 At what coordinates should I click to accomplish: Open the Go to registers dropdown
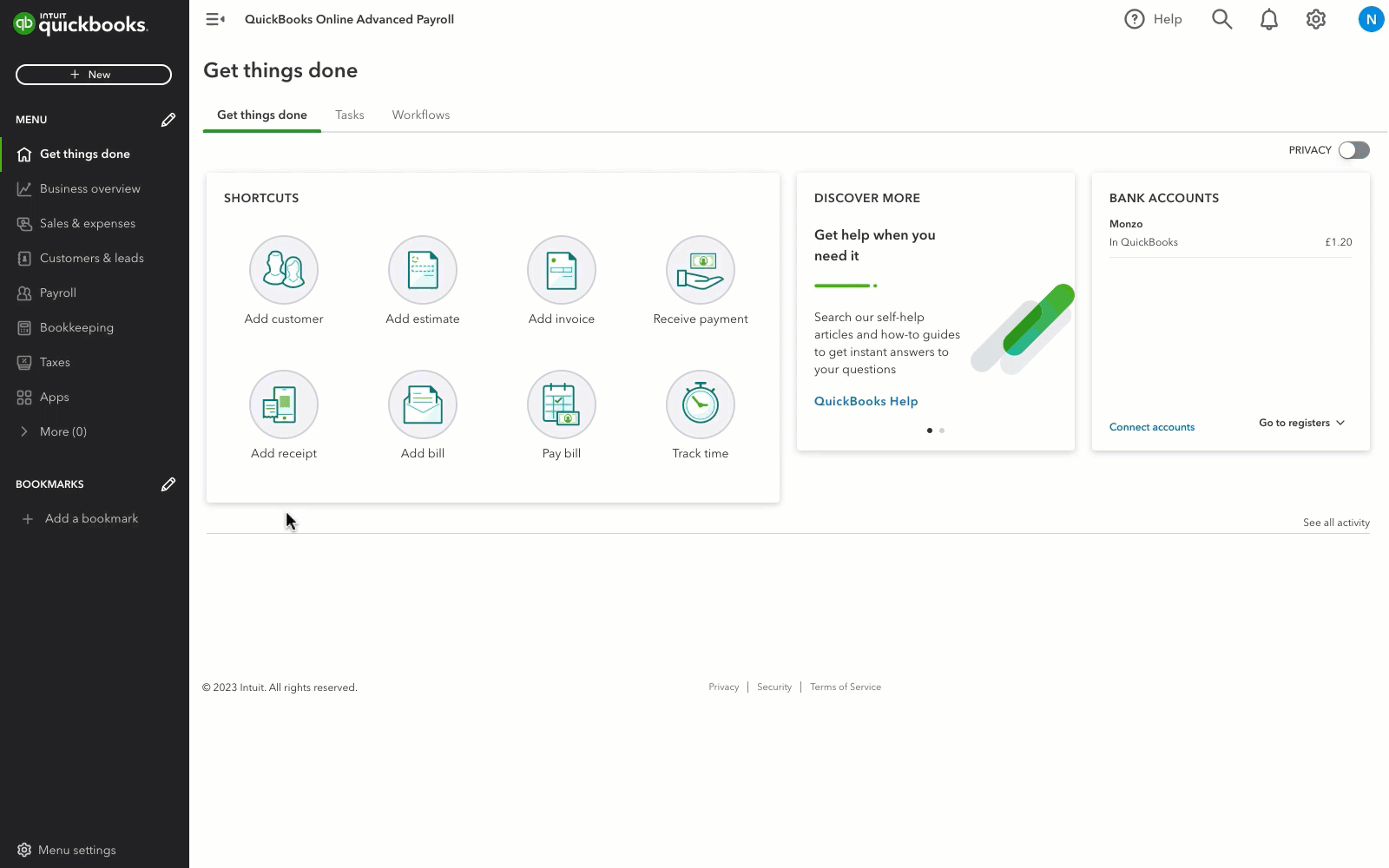1301,423
